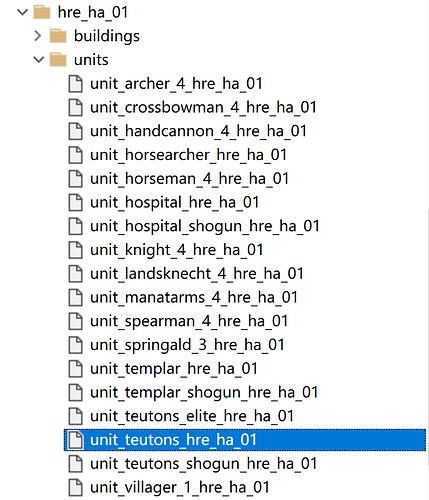Select file name unit_templar_hre_ha_01

coord(174,369)
